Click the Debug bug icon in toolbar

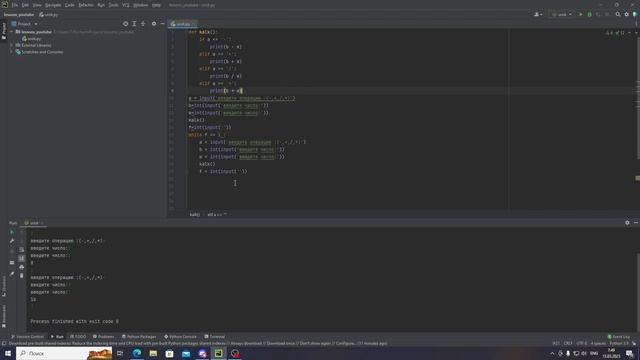point(589,15)
